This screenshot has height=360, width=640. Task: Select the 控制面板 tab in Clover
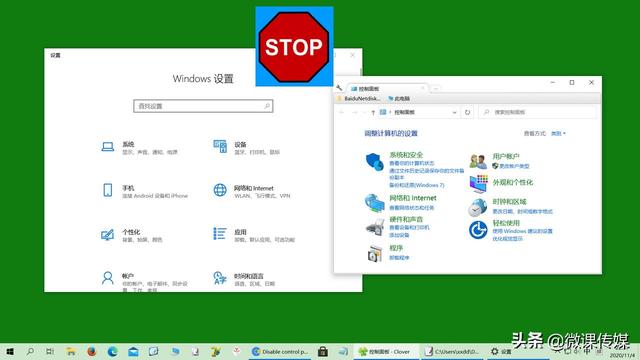(x=387, y=89)
